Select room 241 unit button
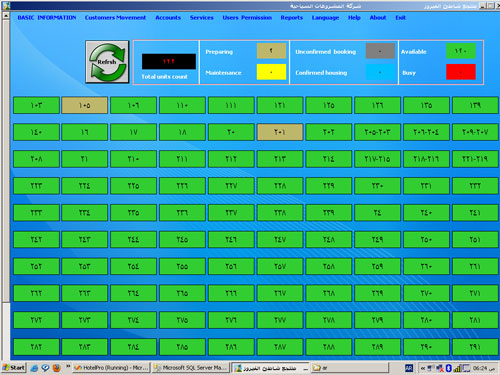This screenshot has width=500, height=375. (x=475, y=213)
